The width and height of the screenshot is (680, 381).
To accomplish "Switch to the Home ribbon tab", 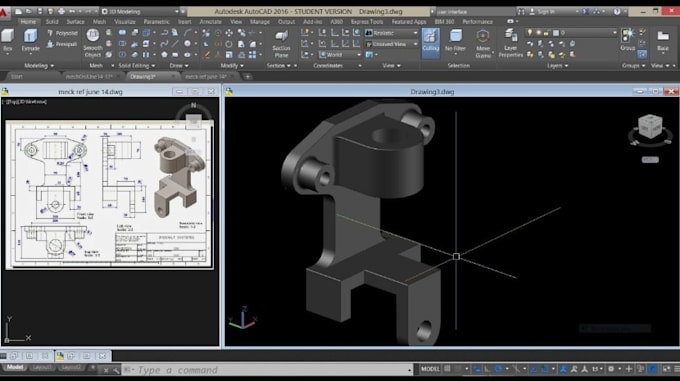I will pyautogui.click(x=28, y=22).
